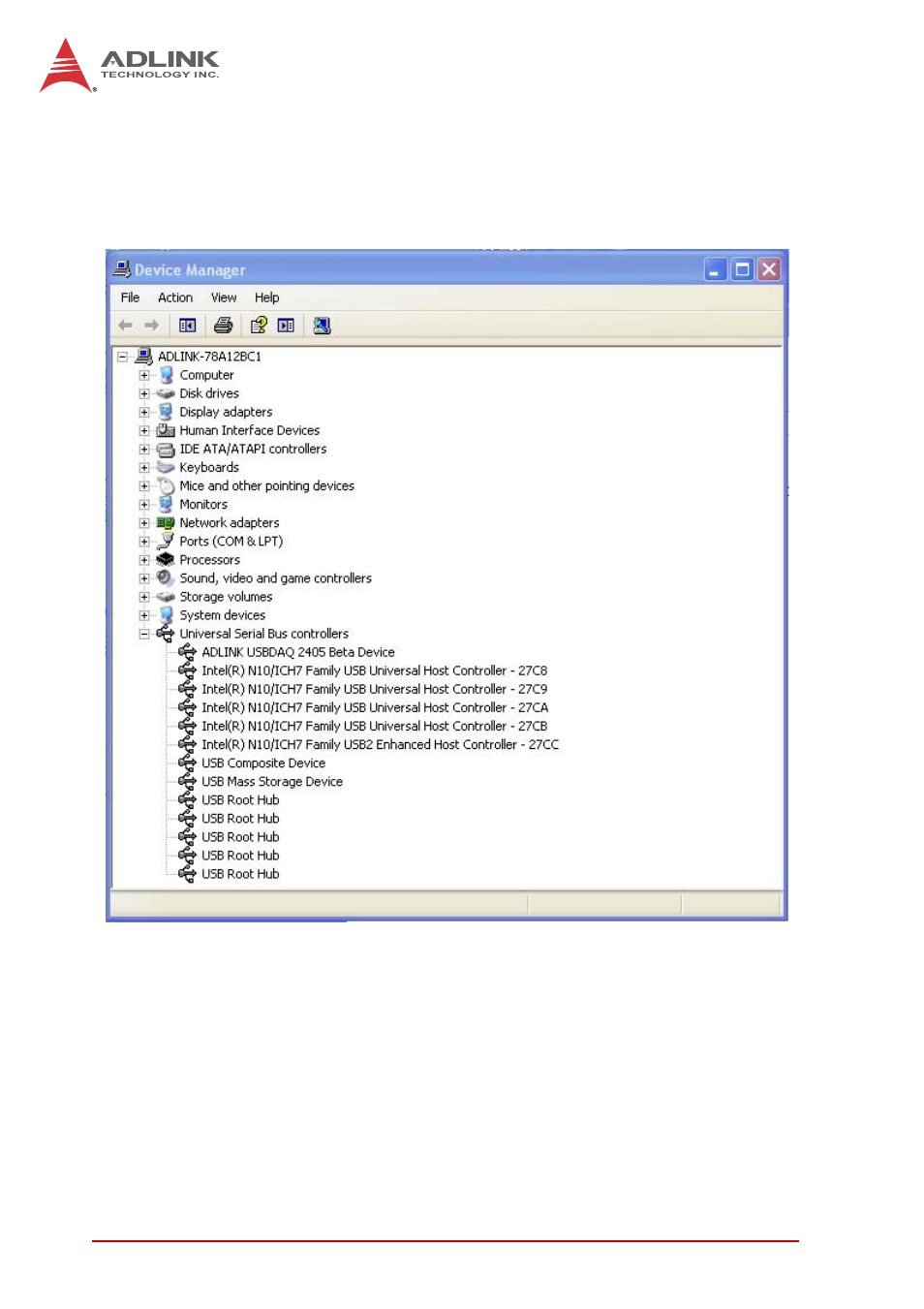Expand the Disk drives node
924x1309 pixels.
coord(144,393)
